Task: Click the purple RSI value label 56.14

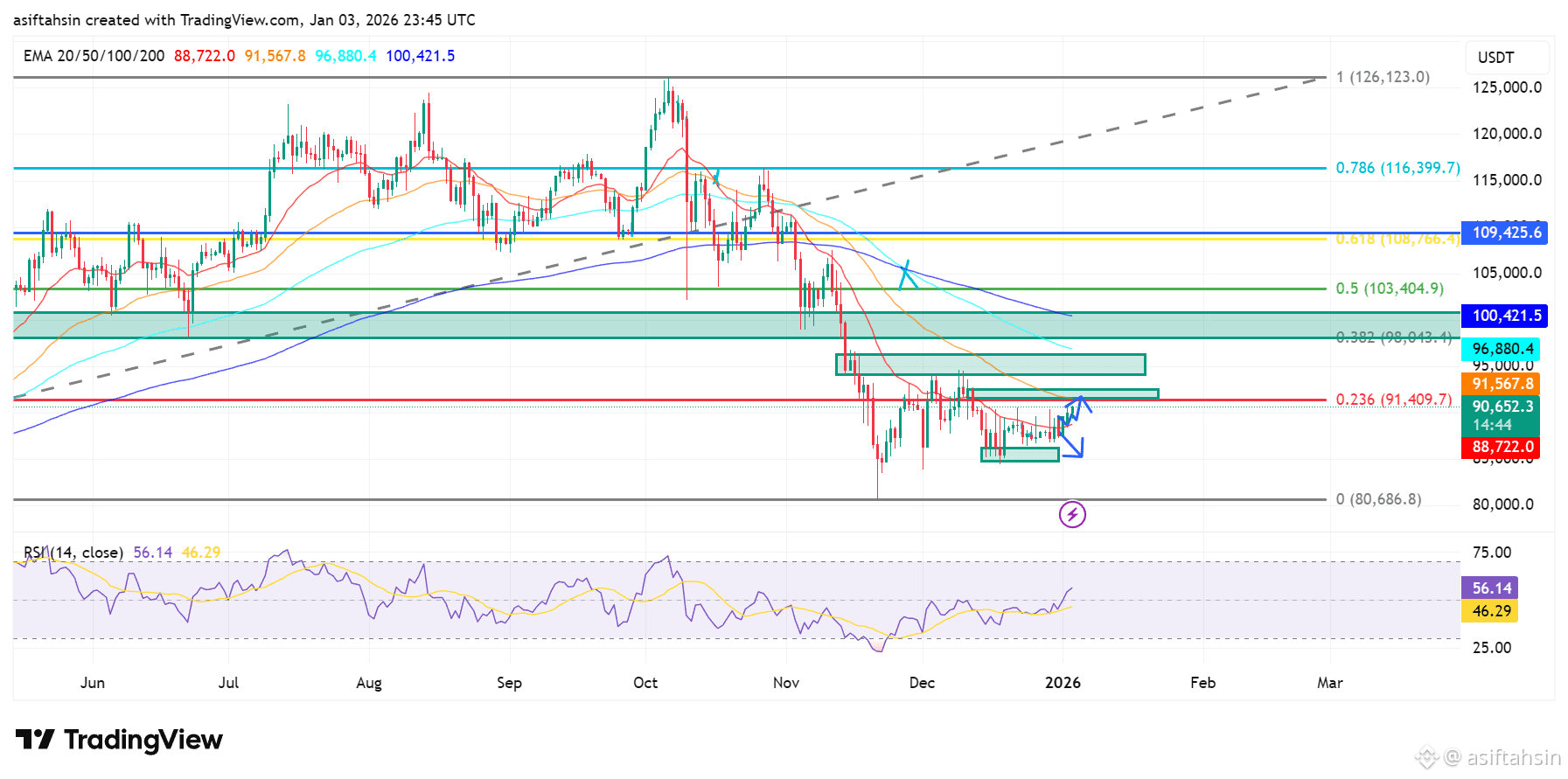Action: click(x=1489, y=588)
